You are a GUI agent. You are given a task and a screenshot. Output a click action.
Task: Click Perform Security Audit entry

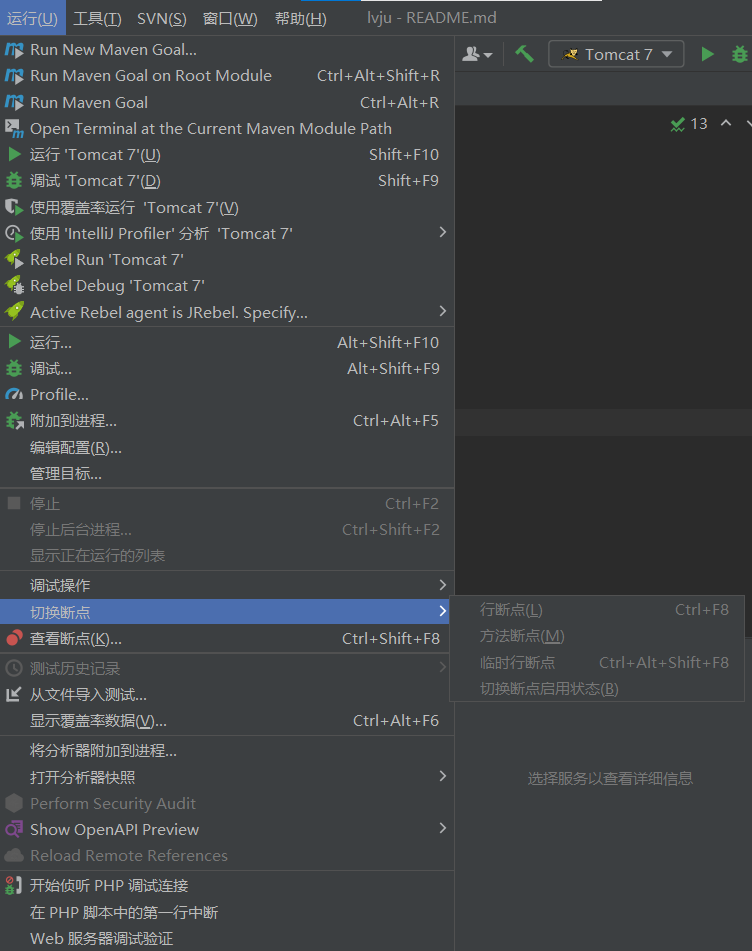click(x=227, y=803)
